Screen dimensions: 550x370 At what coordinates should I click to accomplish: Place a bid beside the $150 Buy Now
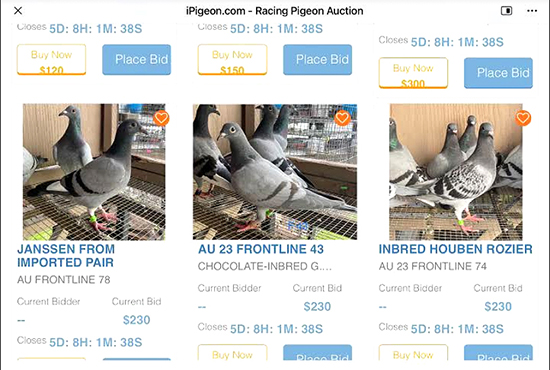pyautogui.click(x=317, y=60)
